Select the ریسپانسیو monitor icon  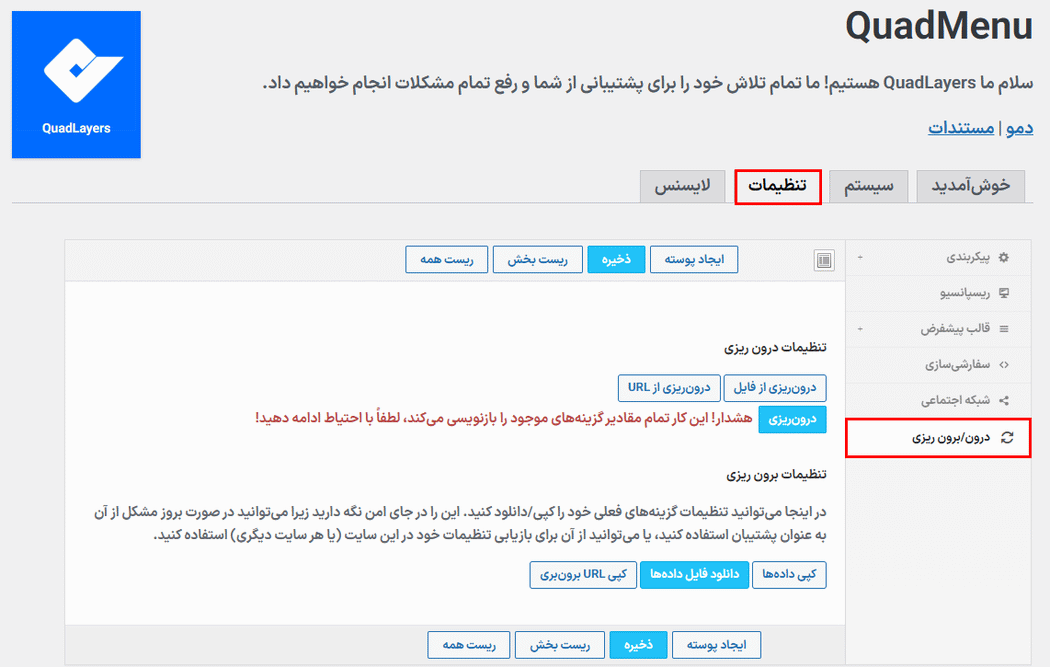1004,292
